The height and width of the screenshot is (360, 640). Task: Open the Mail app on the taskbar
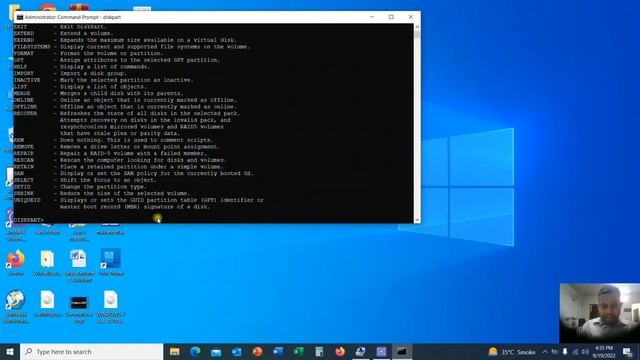click(216, 351)
